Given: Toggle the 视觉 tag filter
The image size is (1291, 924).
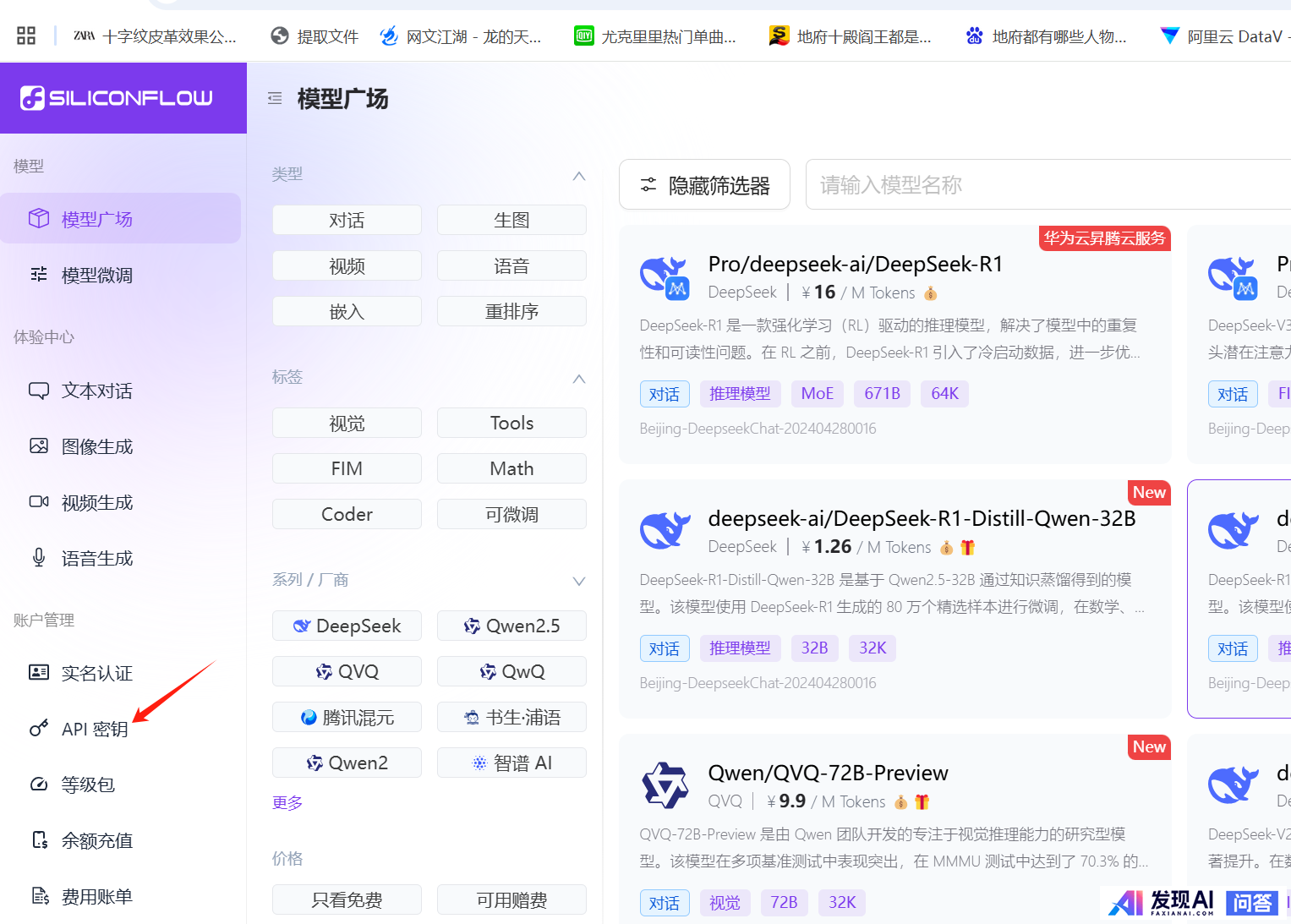Looking at the screenshot, I should pos(347,423).
